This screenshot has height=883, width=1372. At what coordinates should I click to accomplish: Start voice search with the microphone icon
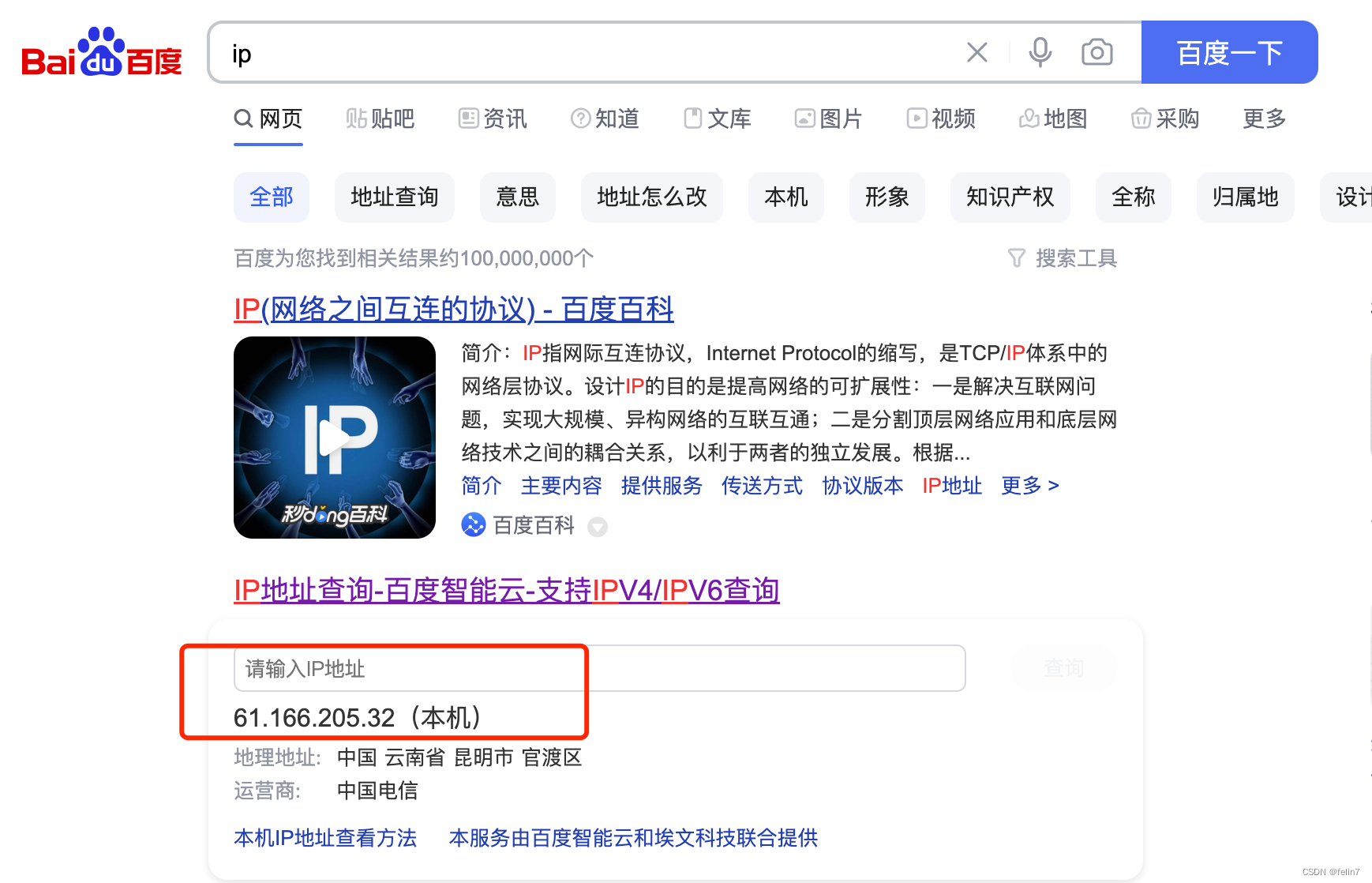coord(1040,53)
